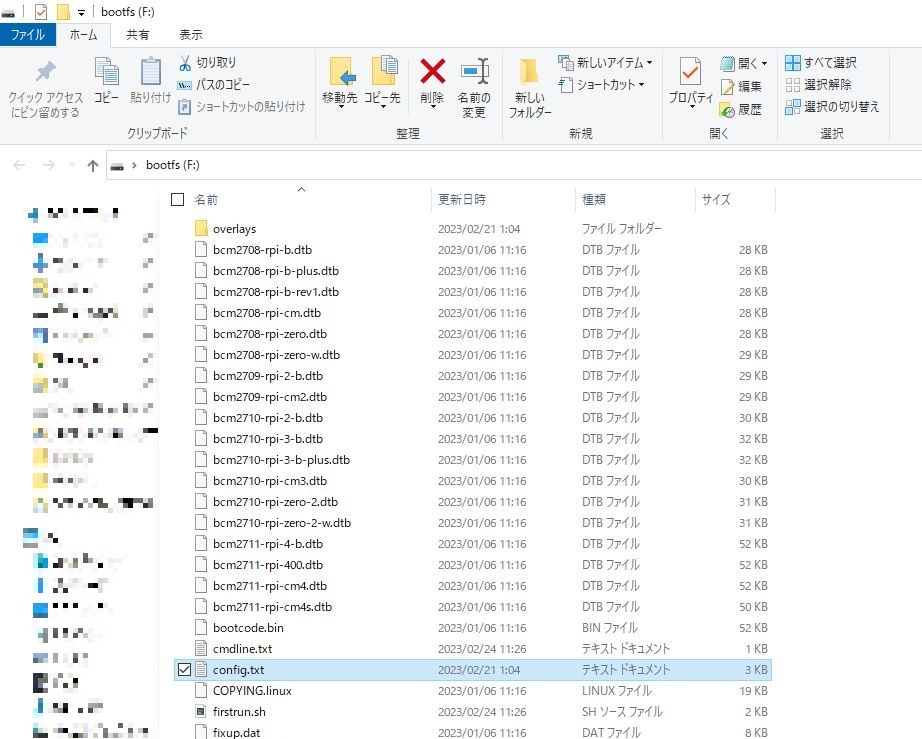Open the File (ファイル) tab
This screenshot has width=922, height=739.
28,35
